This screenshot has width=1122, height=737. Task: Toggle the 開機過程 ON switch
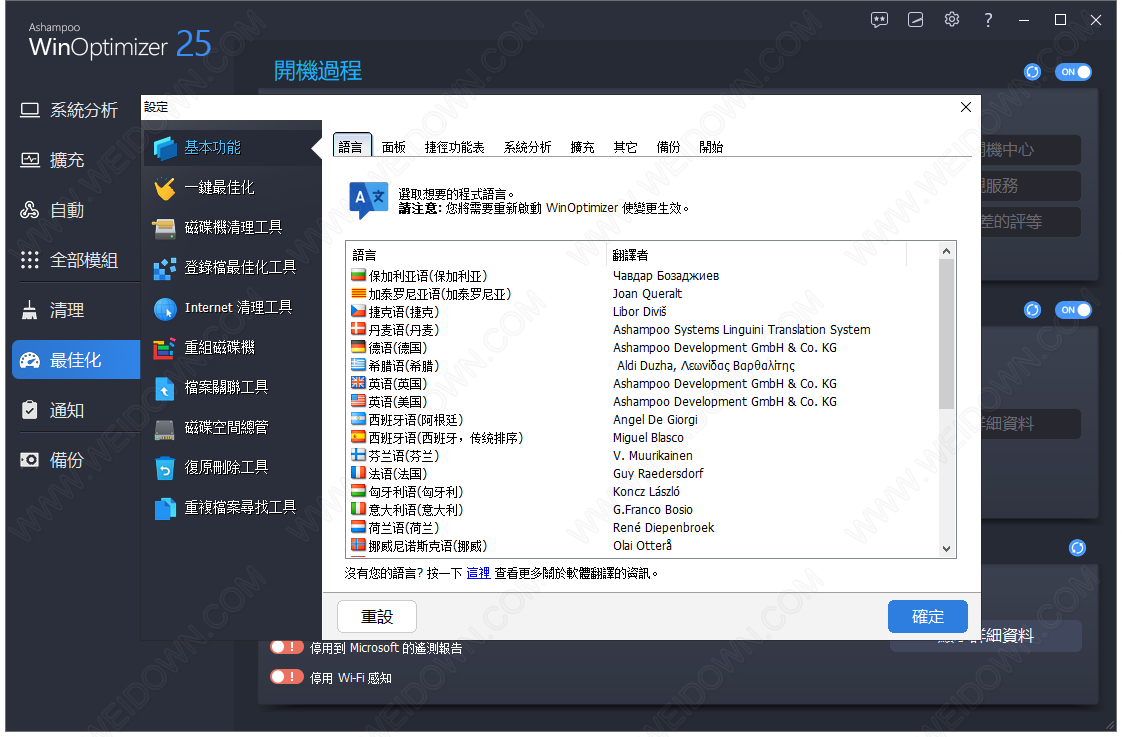click(x=1073, y=72)
